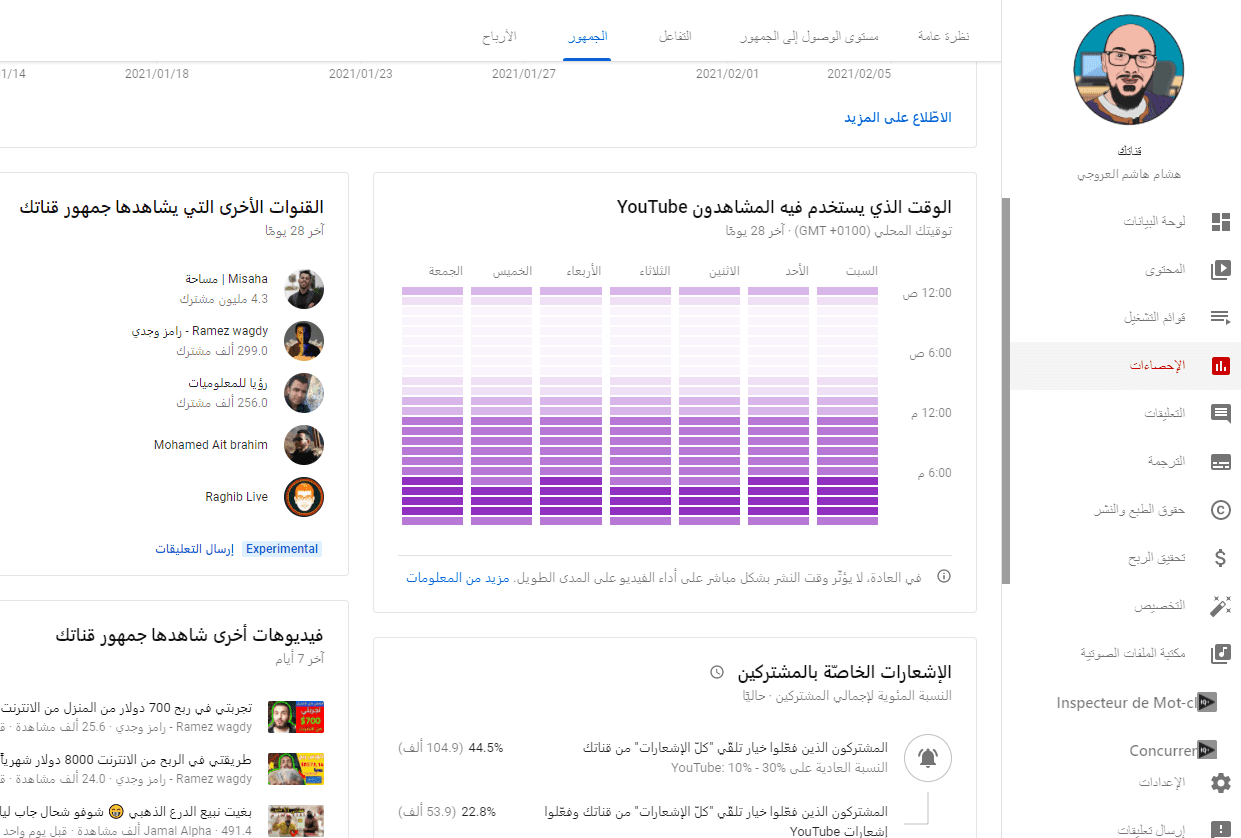1241x838 pixels.
Task: Click the Subtitles translation icon
Action: pos(1220,462)
